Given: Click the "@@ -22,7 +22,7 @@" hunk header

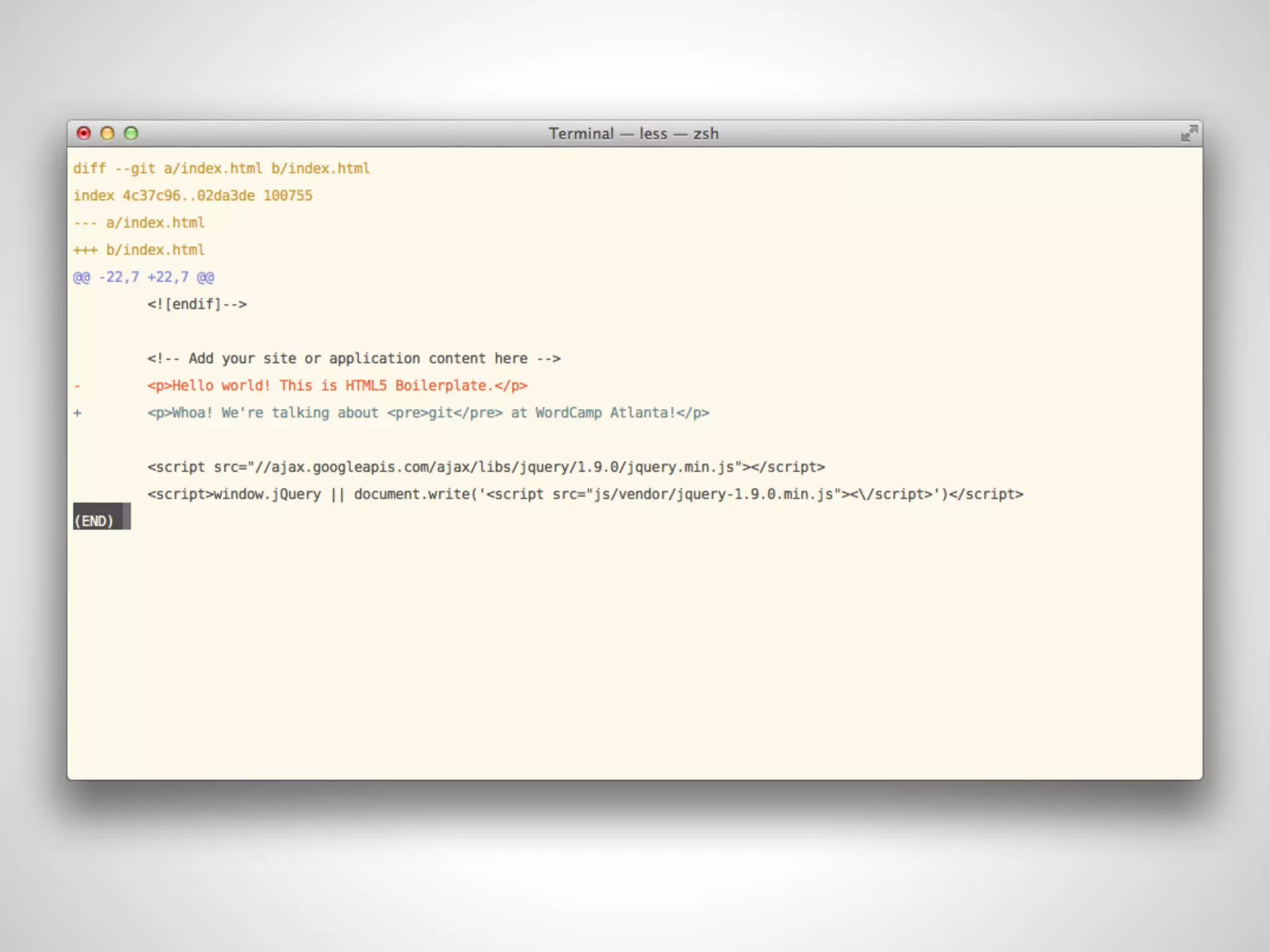Looking at the screenshot, I should click(x=143, y=277).
